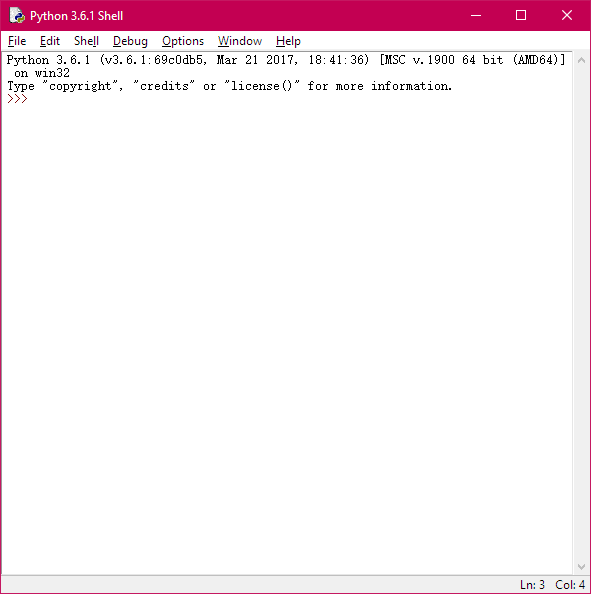The width and height of the screenshot is (591, 594).
Task: Open the Window menu
Action: [240, 41]
